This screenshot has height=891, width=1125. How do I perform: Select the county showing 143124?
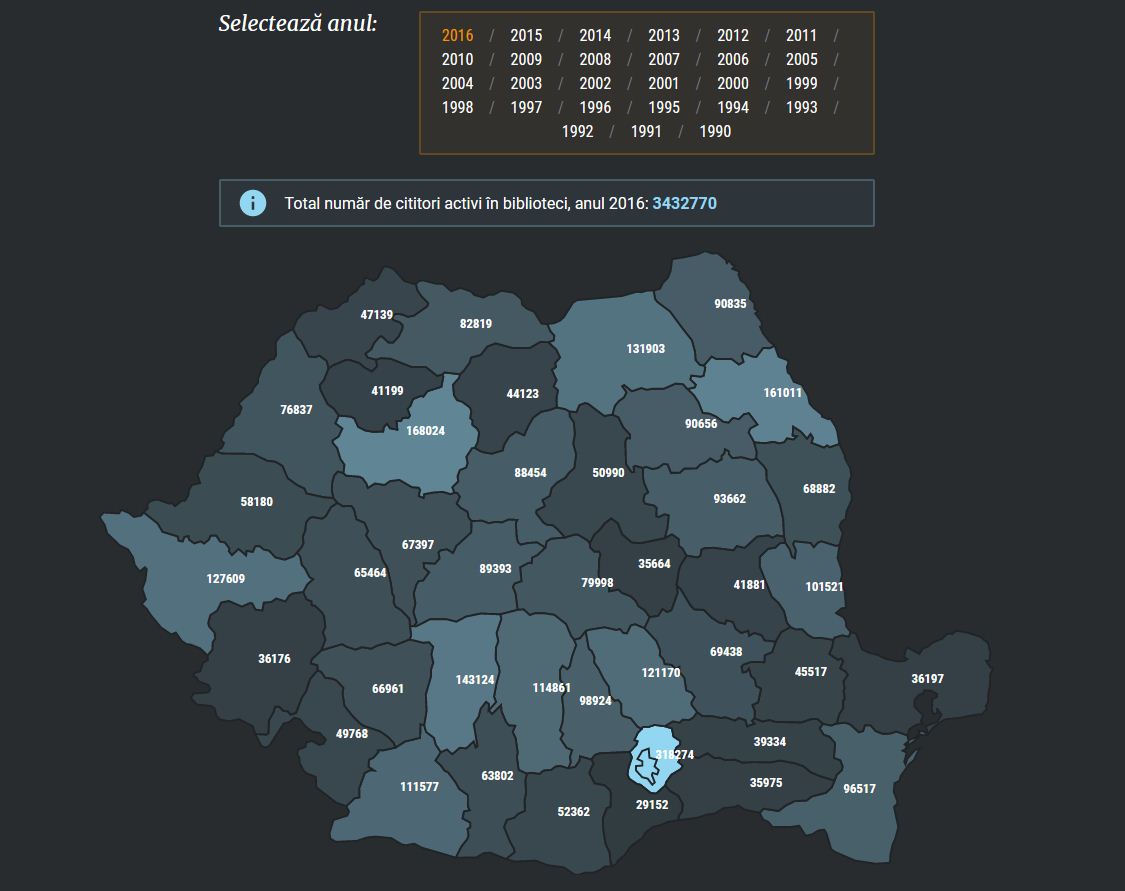475,679
